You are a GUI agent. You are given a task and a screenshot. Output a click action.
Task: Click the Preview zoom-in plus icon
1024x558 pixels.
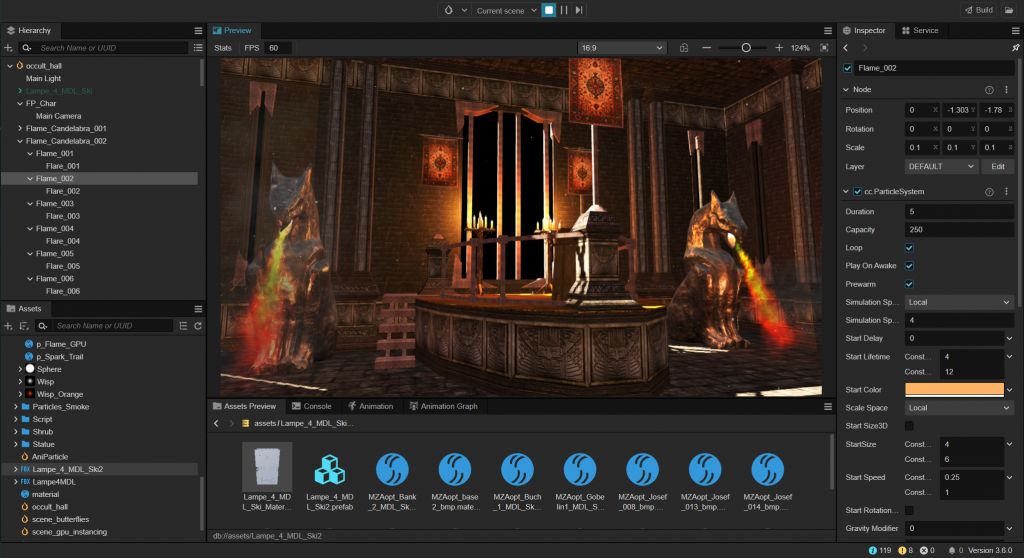pos(779,48)
